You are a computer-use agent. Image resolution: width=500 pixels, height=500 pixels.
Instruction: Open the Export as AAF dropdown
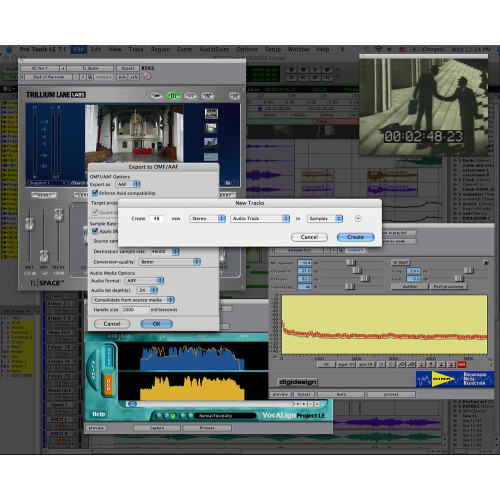(128, 184)
